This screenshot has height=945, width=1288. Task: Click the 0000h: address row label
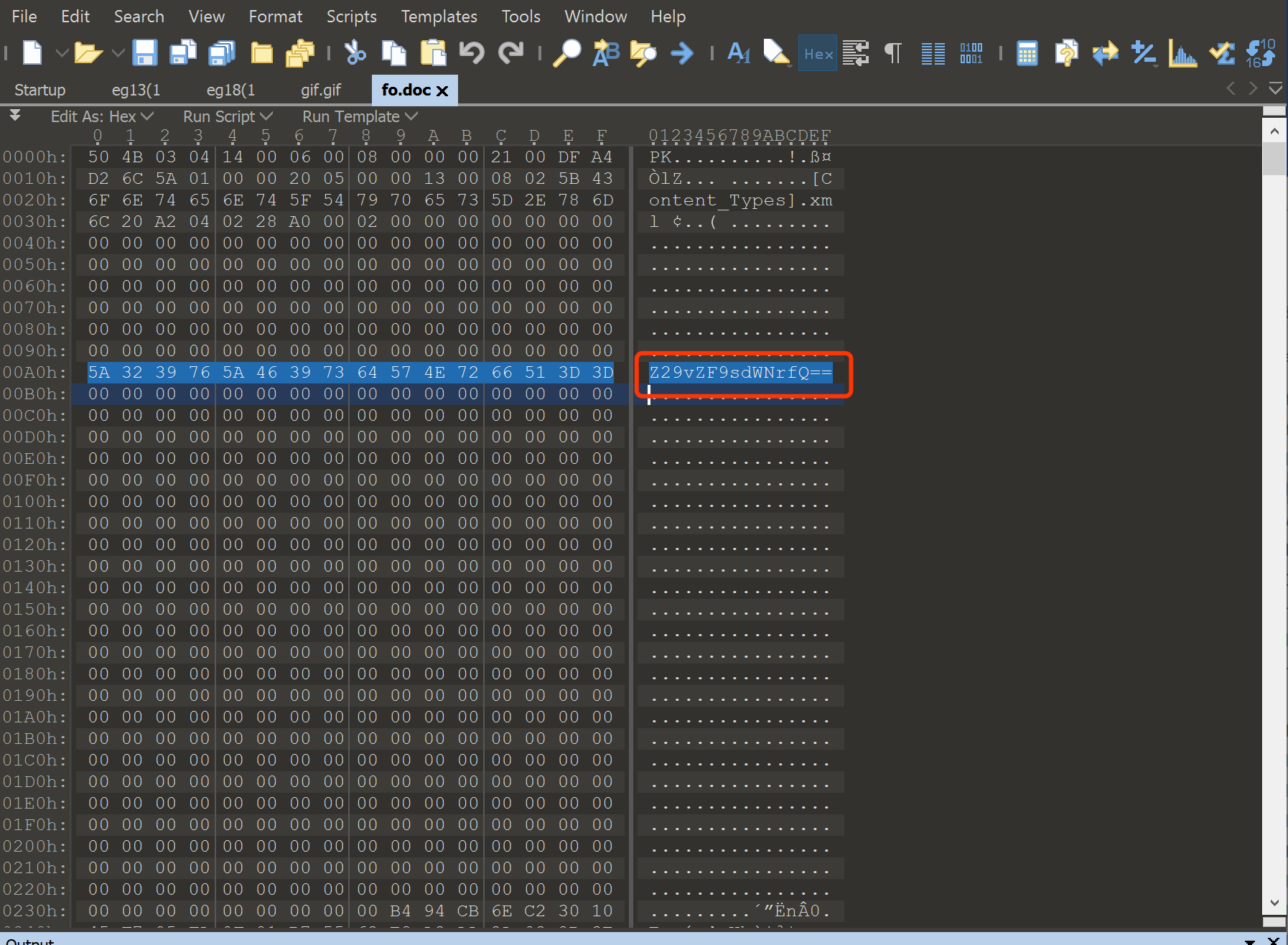[34, 157]
